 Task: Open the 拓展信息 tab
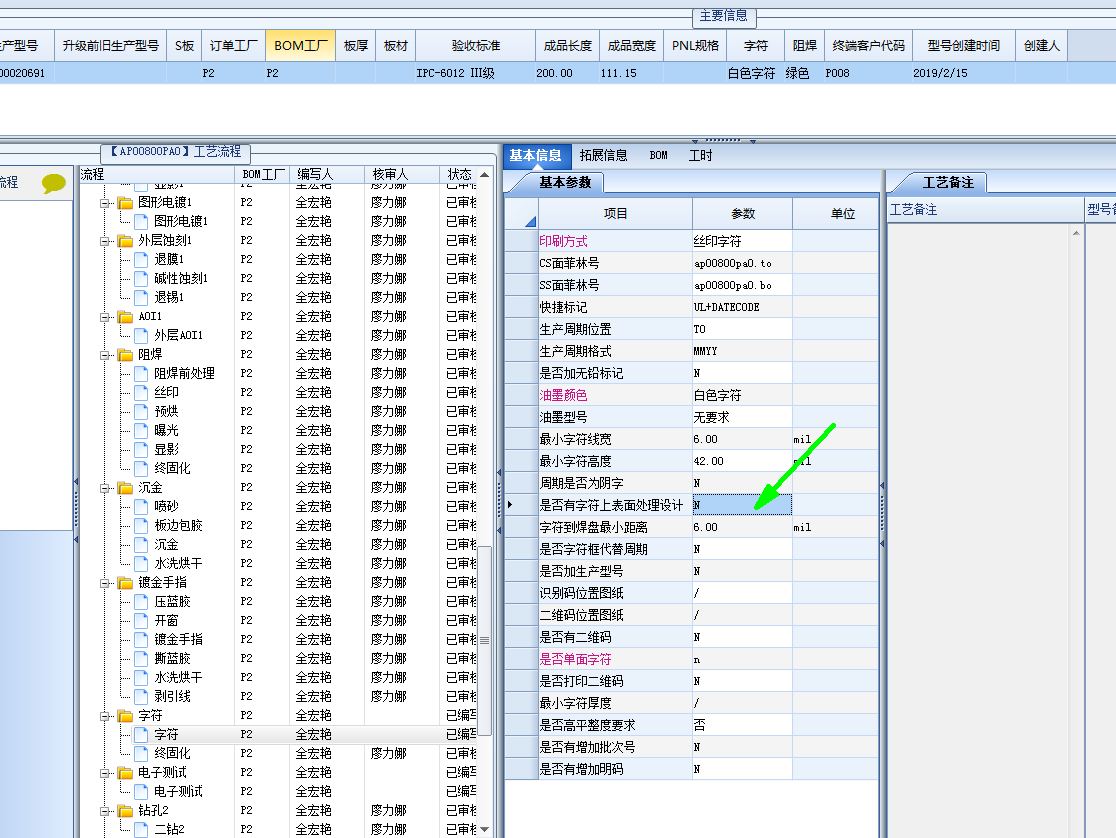(604, 156)
